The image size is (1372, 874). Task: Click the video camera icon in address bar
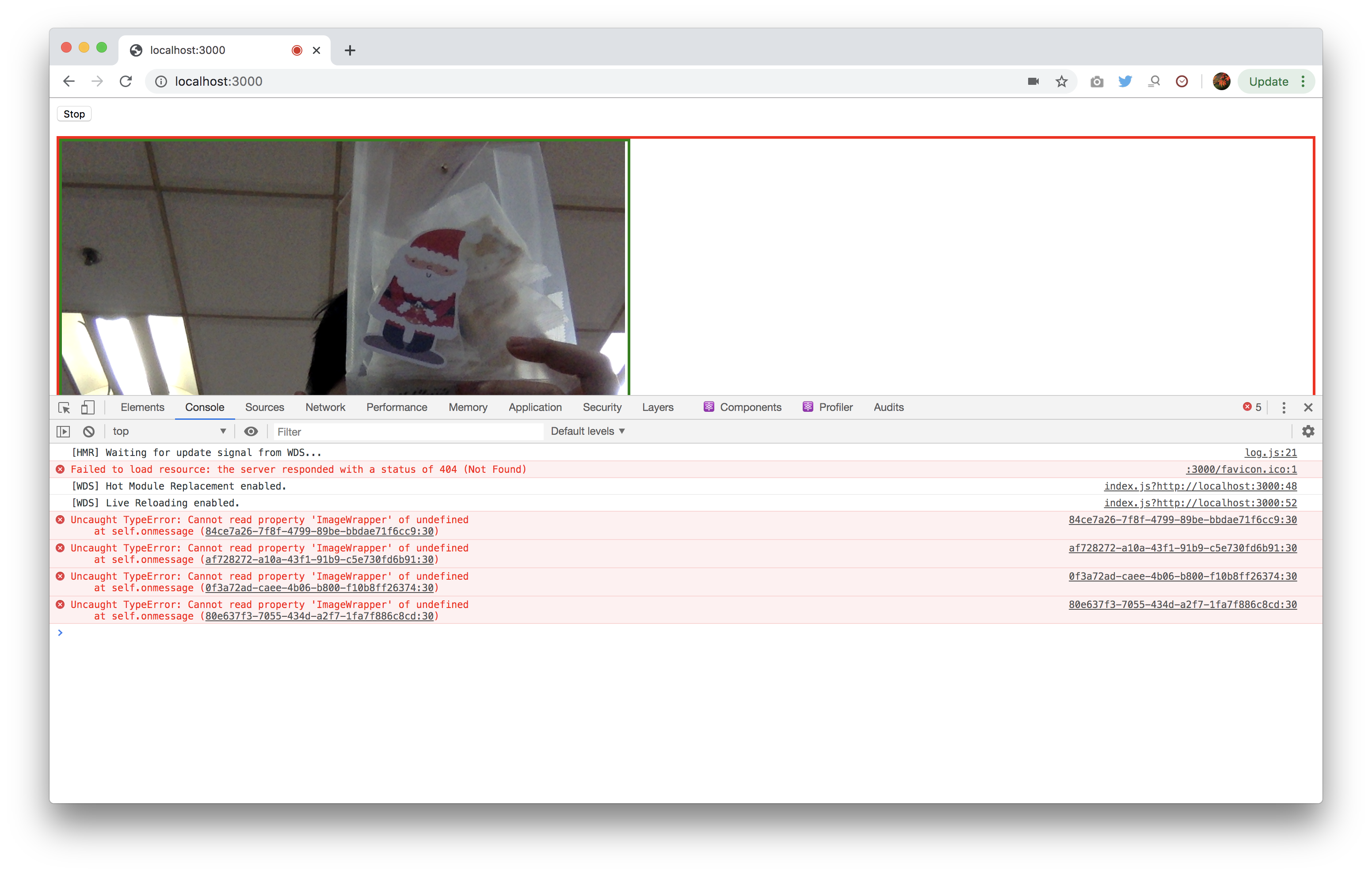click(1033, 81)
